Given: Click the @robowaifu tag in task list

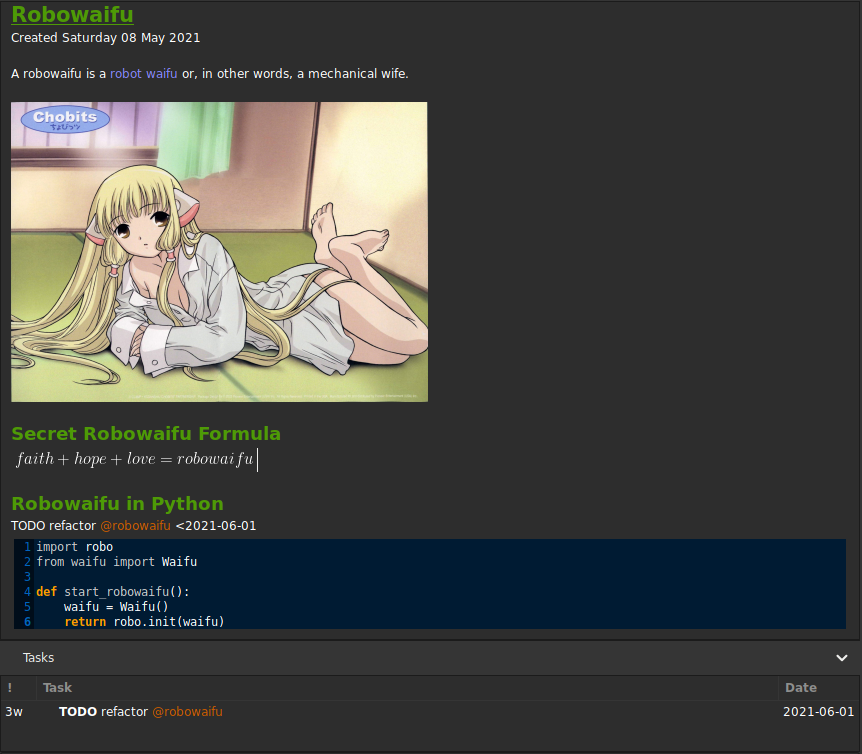Looking at the screenshot, I should tap(187, 712).
